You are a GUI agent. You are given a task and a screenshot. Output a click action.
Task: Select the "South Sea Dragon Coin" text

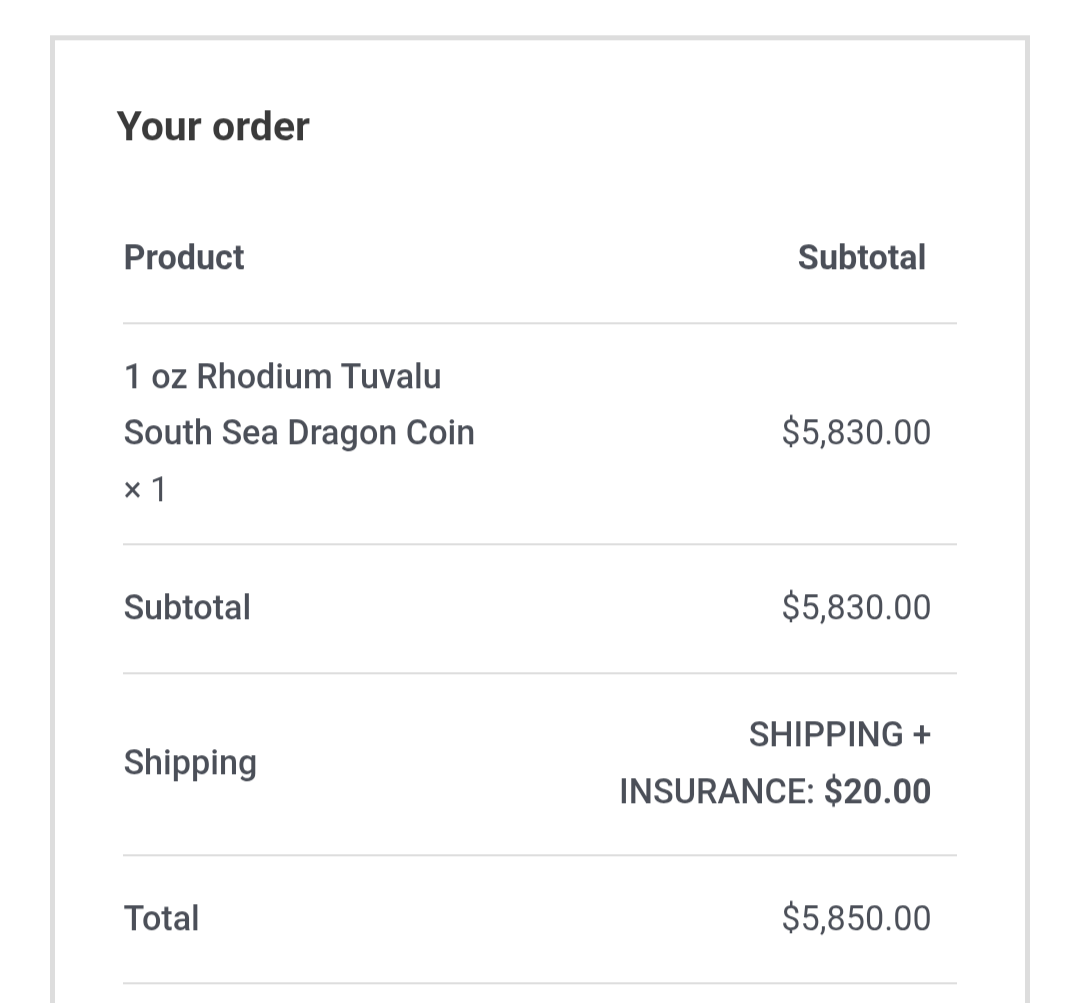(x=299, y=433)
